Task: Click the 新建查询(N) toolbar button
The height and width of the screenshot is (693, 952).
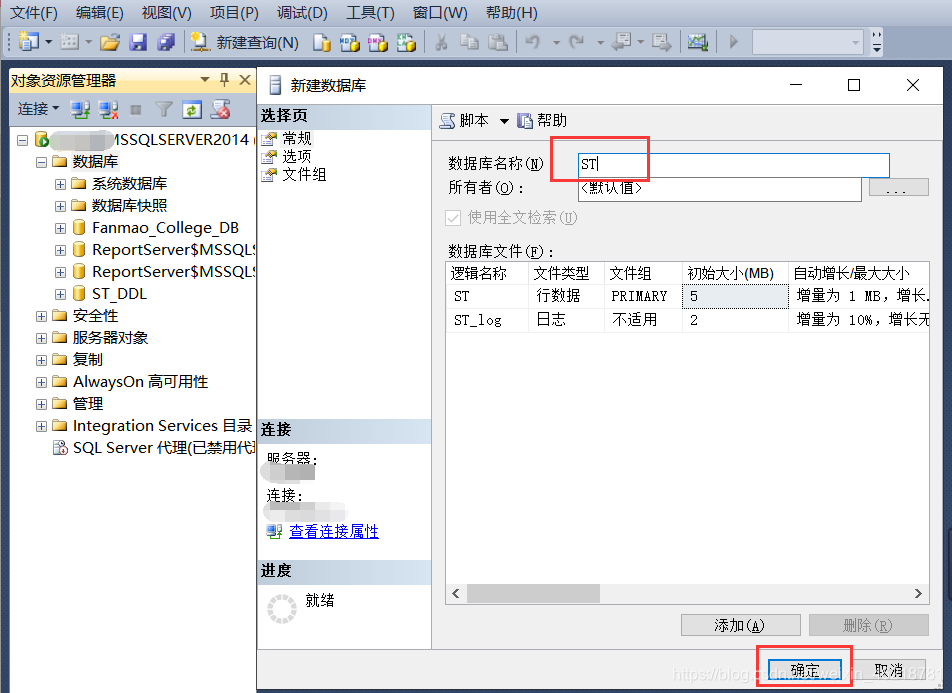Action: (245, 42)
